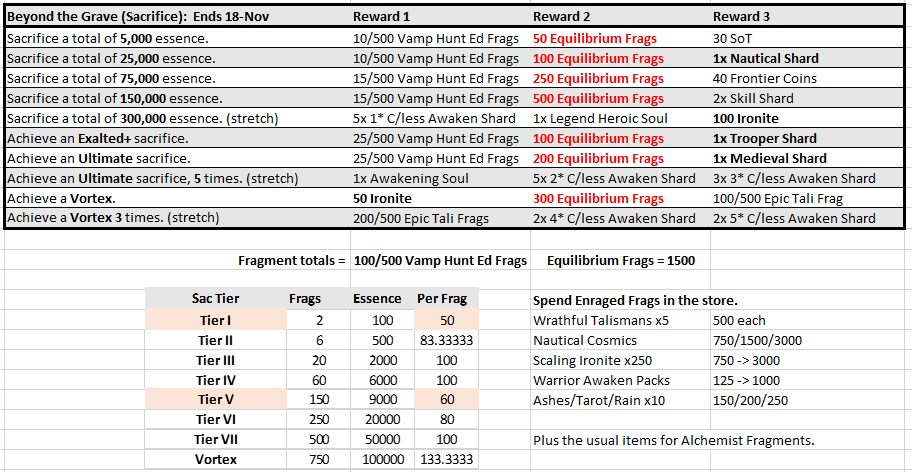Click the Reward 2 column header
This screenshot has height=472, width=912.
[619, 17]
